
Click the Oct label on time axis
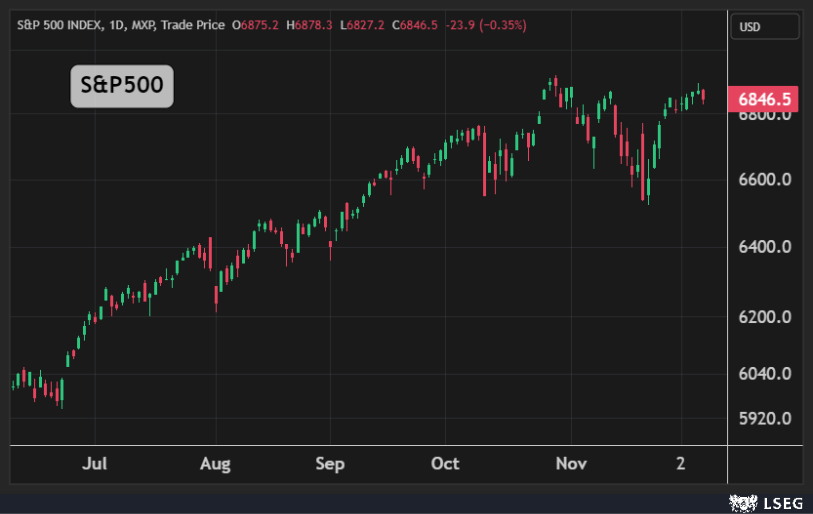click(445, 464)
